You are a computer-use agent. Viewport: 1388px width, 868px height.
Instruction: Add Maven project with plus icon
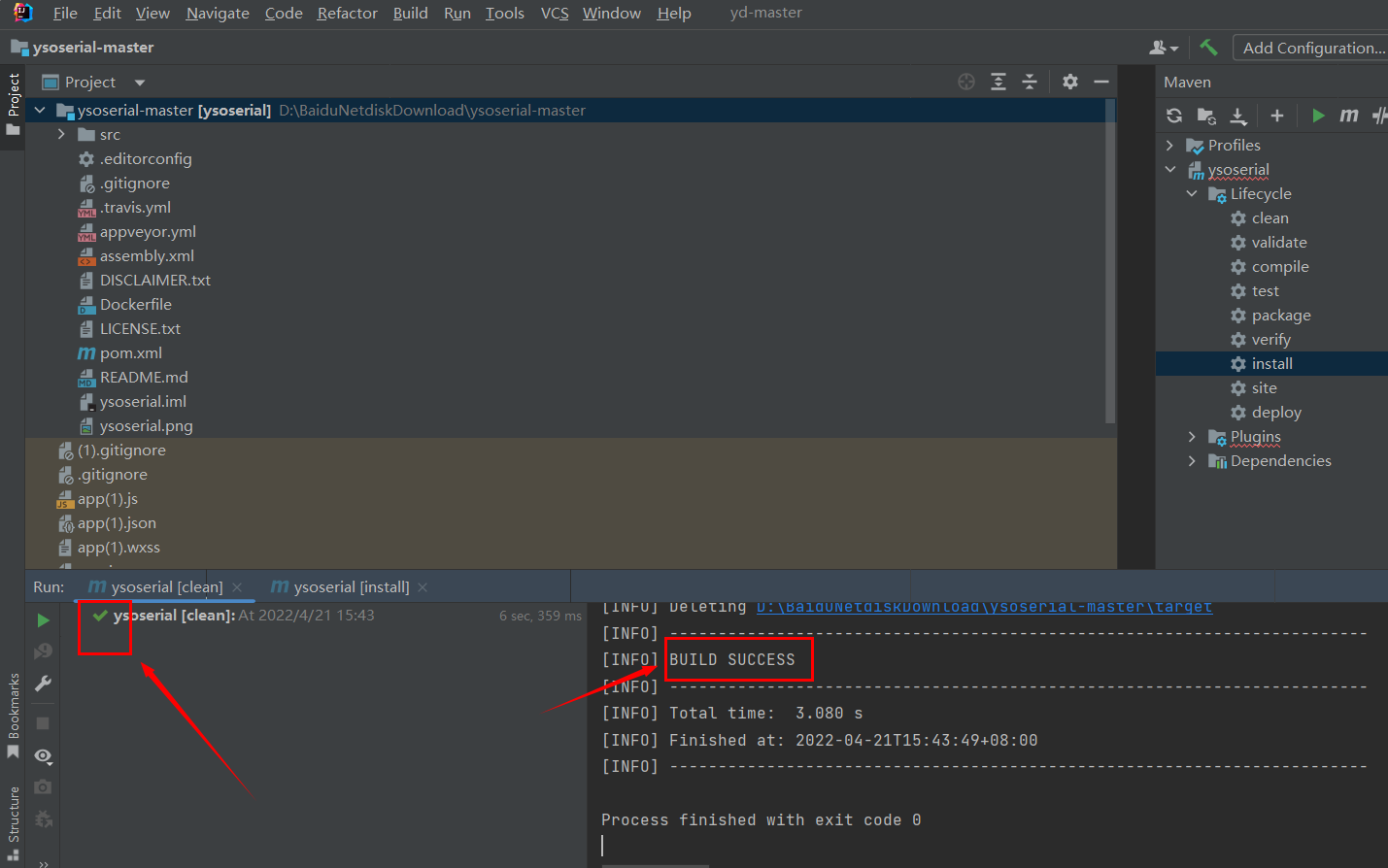click(1277, 116)
